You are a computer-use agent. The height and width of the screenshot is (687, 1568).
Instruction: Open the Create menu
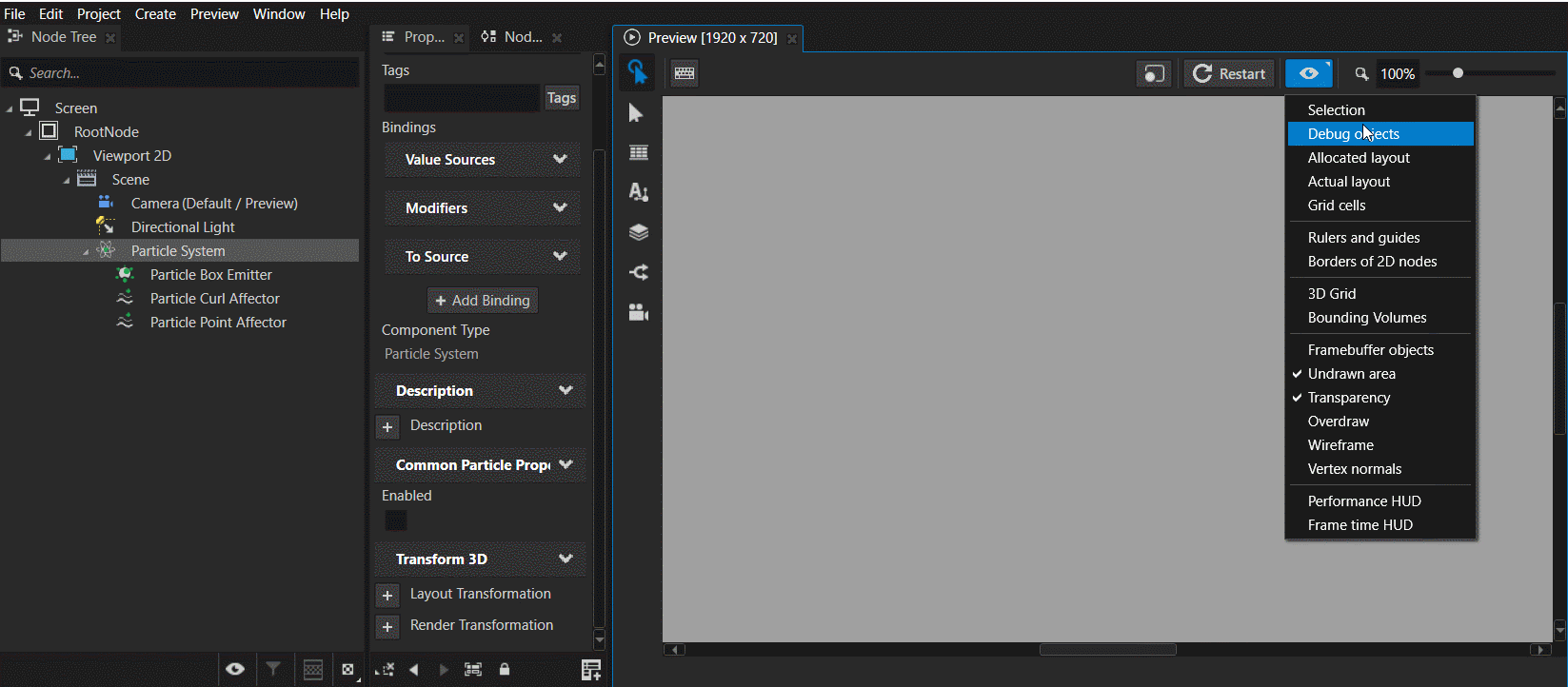coord(155,13)
